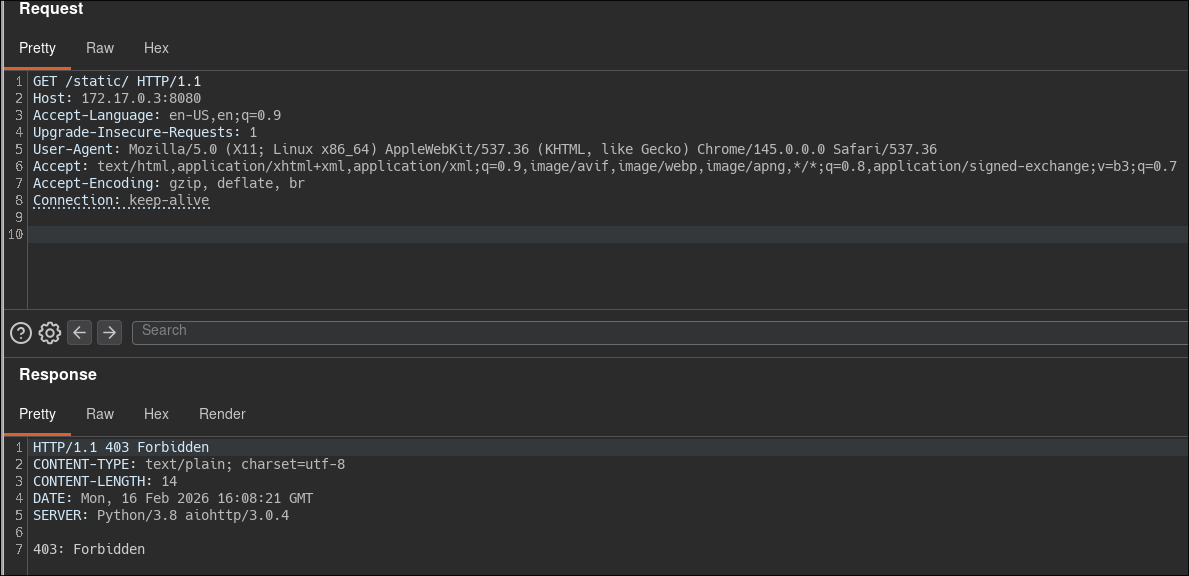
Task: Click the 403: Forbidden response body text
Action: [x=89, y=549]
